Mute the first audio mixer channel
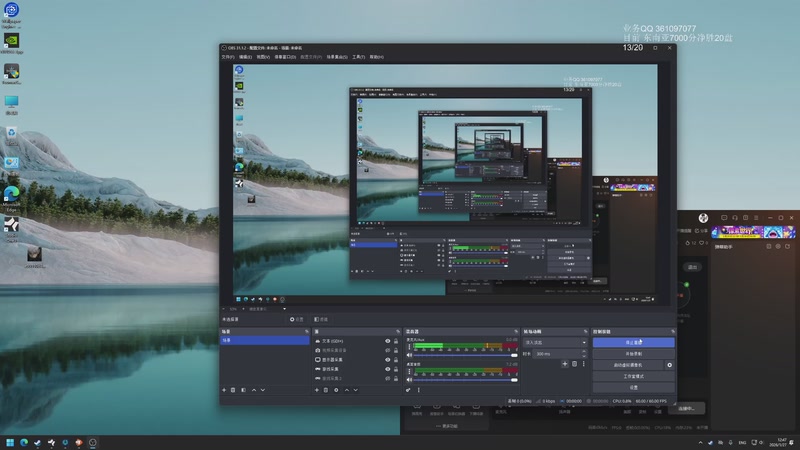Screen dimensions: 800x450 tap(409, 355)
